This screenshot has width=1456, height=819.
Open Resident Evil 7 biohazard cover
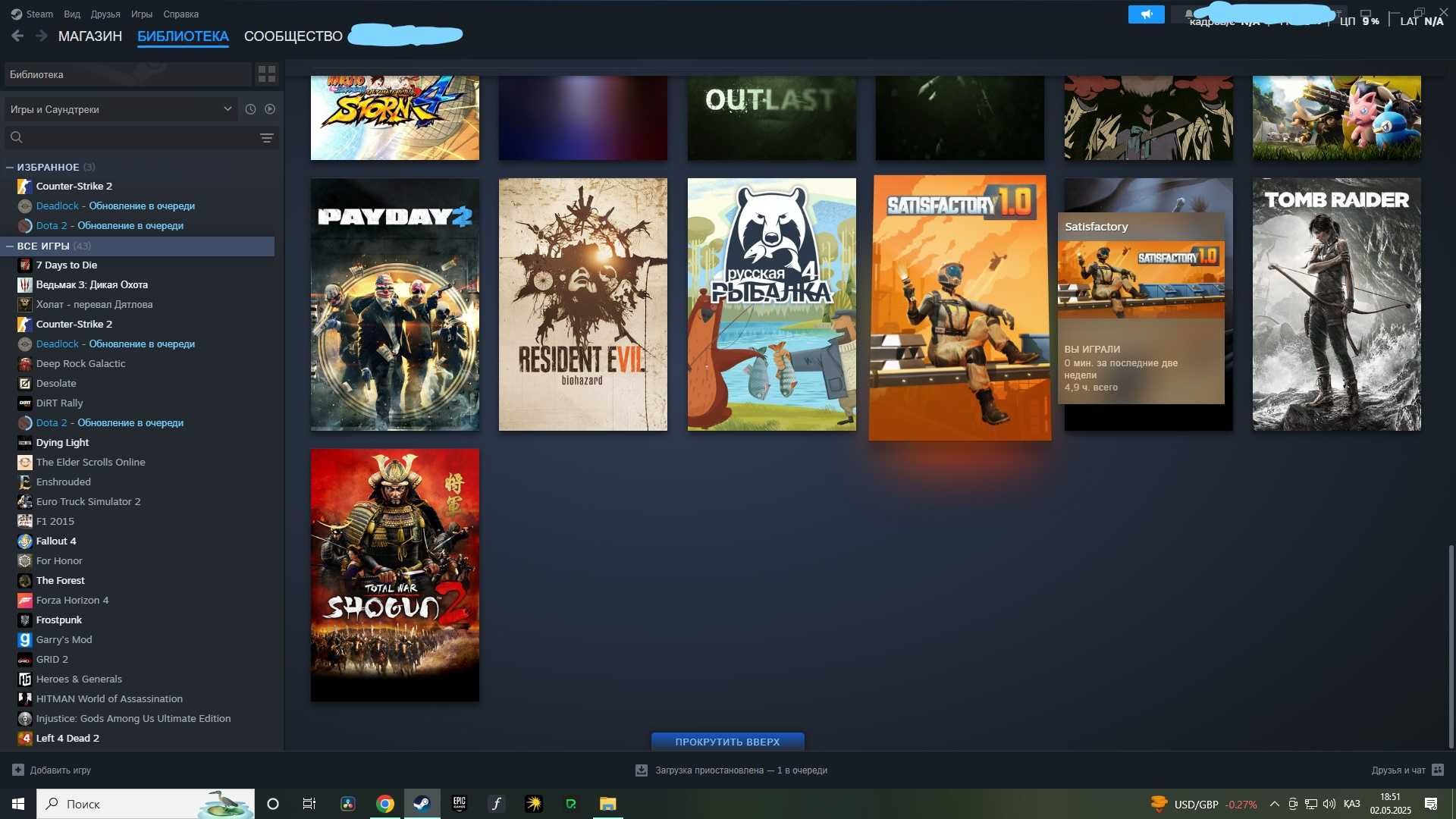coord(583,304)
